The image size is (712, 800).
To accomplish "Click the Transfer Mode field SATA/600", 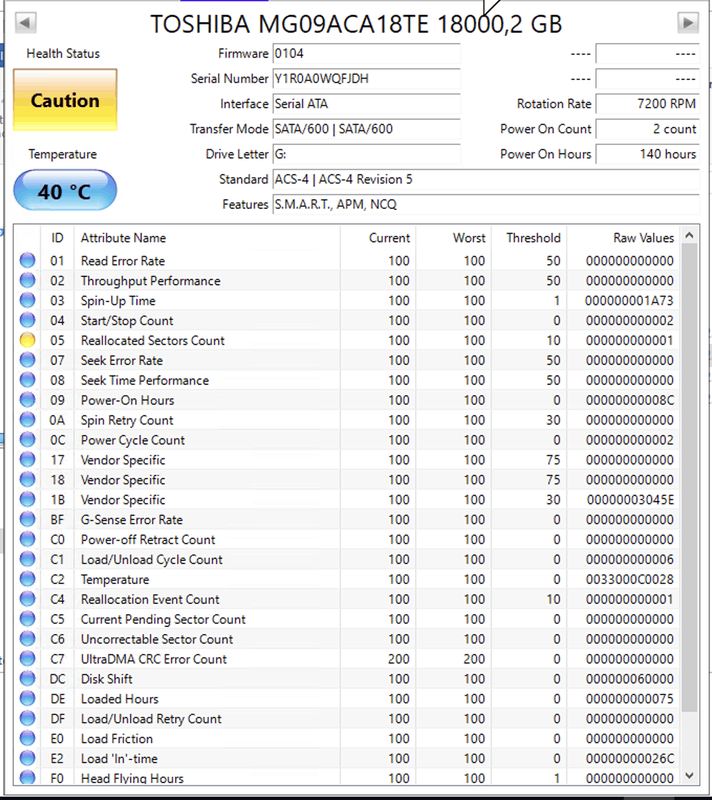I will (x=366, y=129).
